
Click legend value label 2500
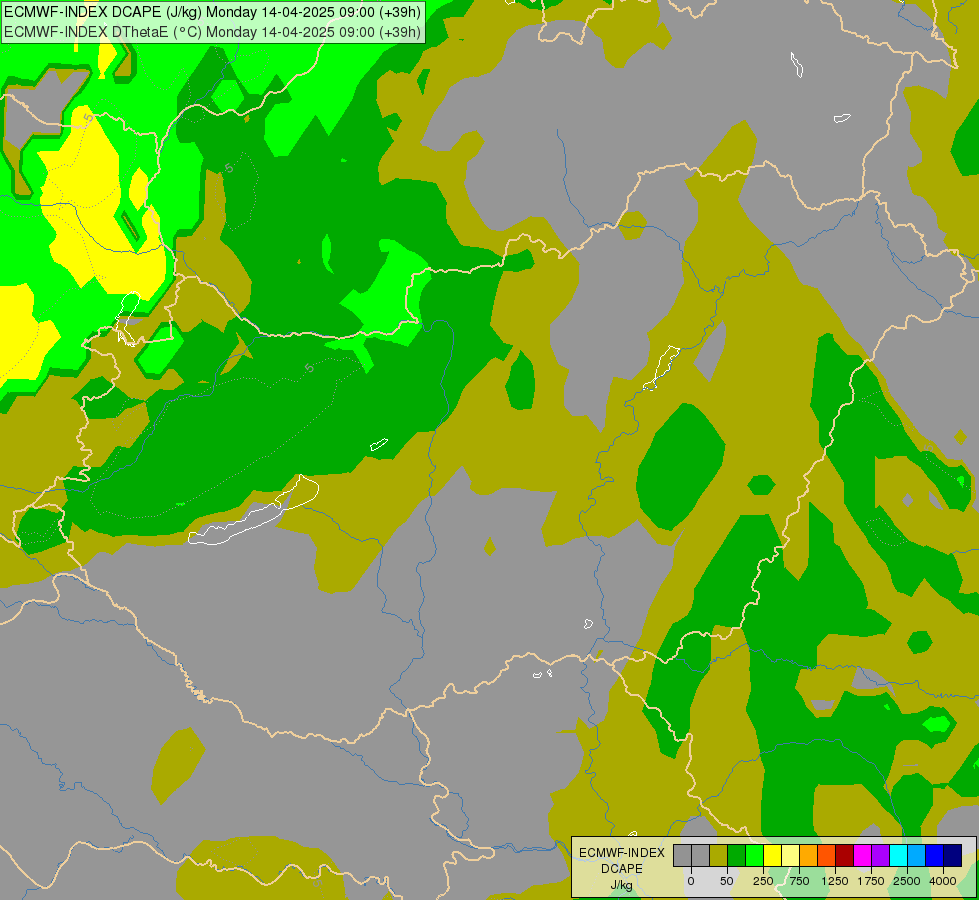907,881
